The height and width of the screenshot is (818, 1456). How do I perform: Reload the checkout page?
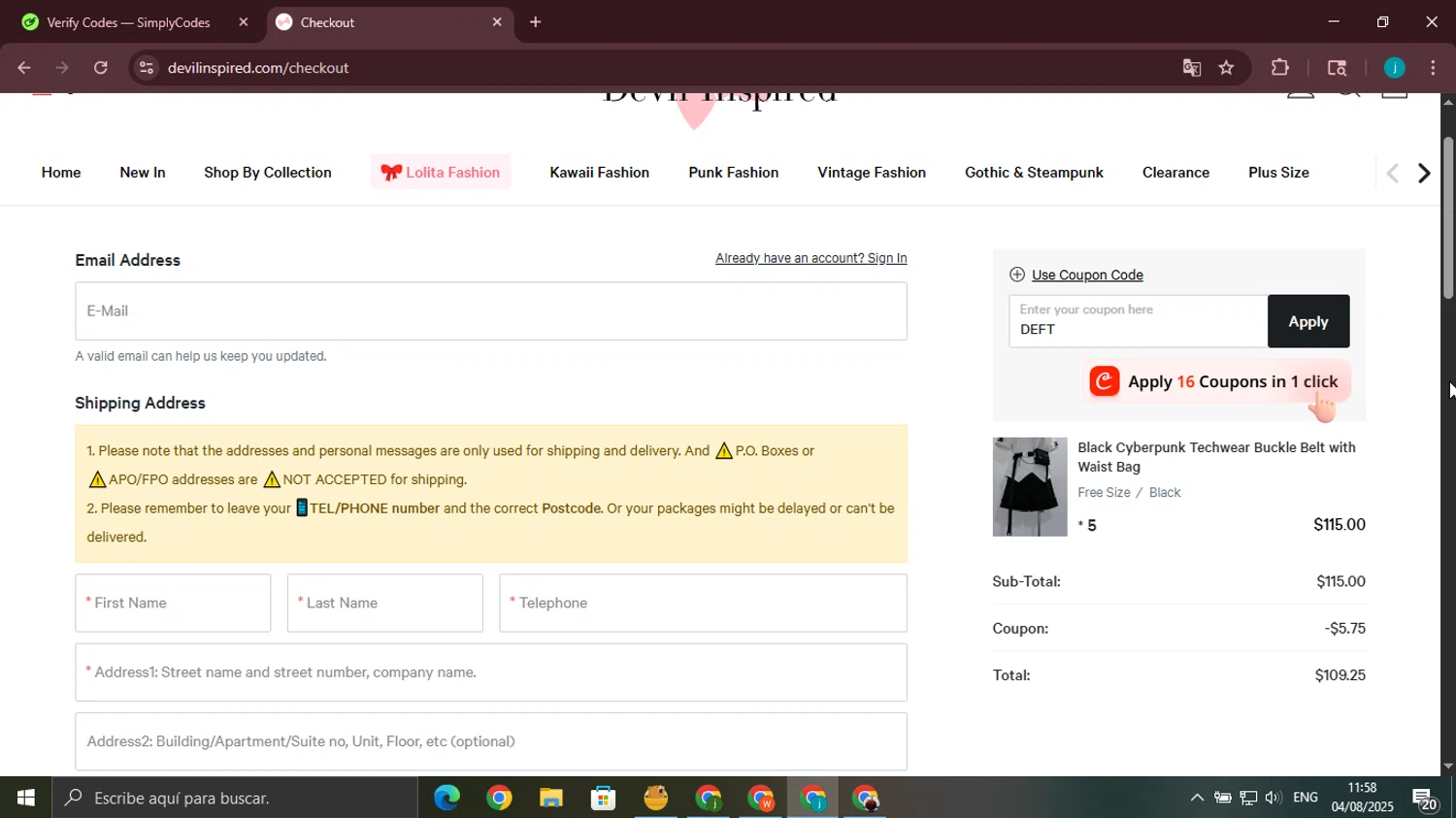[x=101, y=68]
